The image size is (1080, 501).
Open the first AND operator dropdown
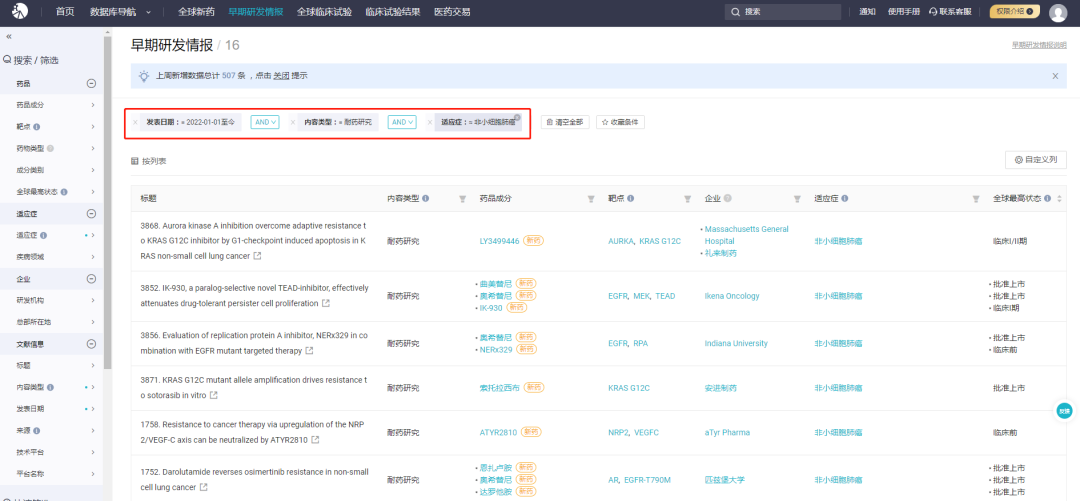pyautogui.click(x=265, y=122)
